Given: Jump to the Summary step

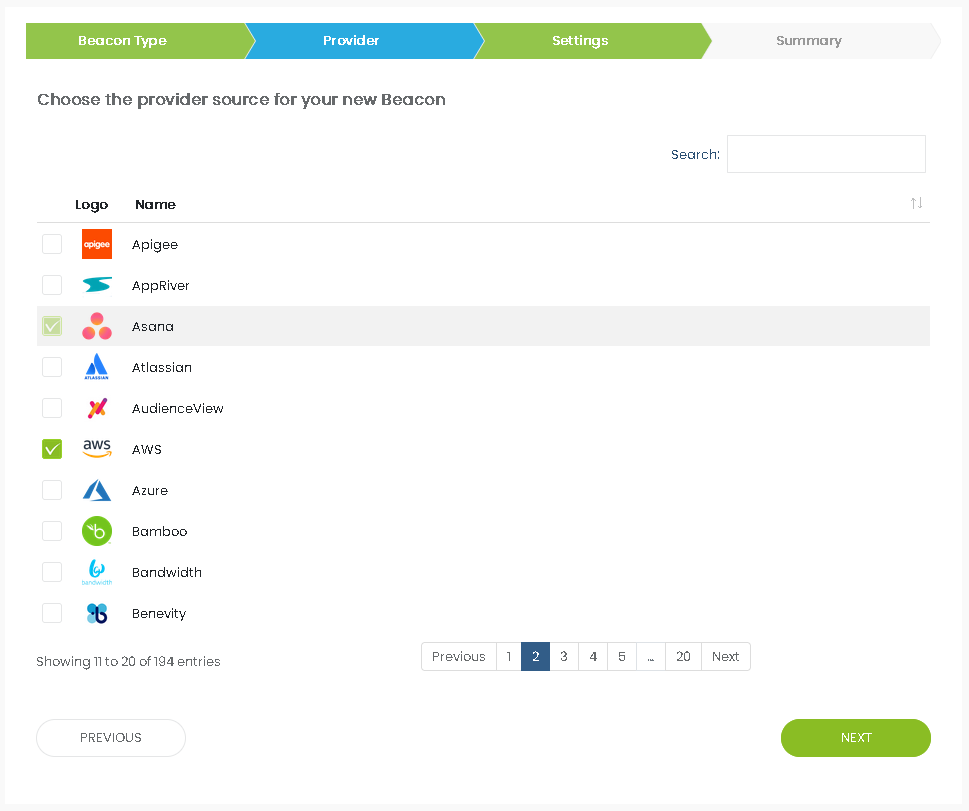Looking at the screenshot, I should tap(819, 41).
